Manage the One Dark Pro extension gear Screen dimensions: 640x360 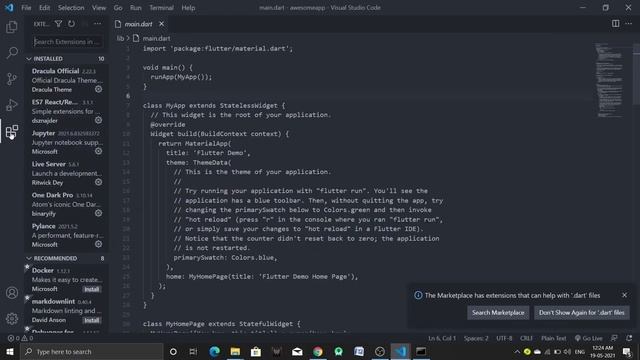coord(98,213)
